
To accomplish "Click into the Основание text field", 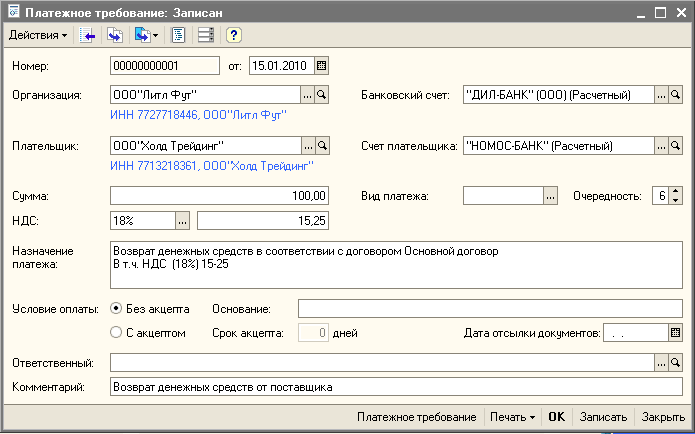I will 489,309.
